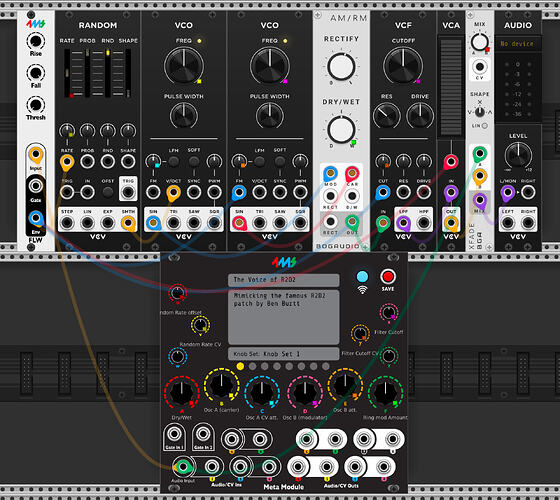
Task: Click the L/MON input jack on AUDIO
Action: [508, 192]
